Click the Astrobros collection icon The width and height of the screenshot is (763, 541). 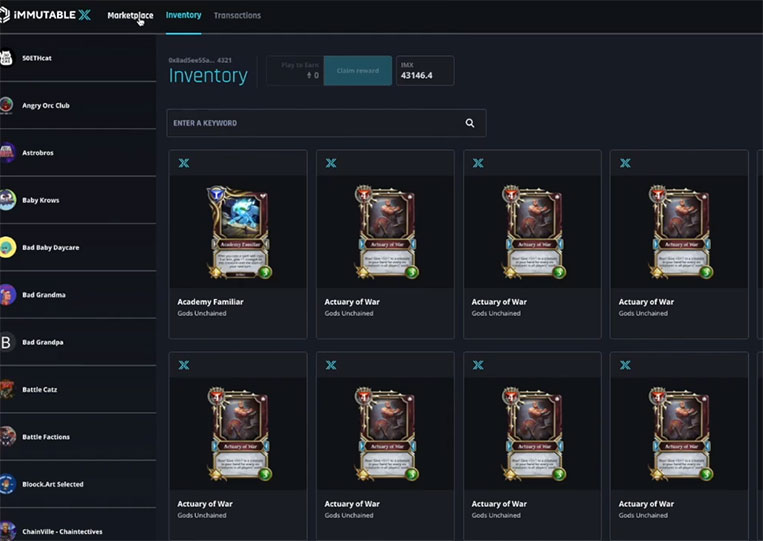[7, 152]
